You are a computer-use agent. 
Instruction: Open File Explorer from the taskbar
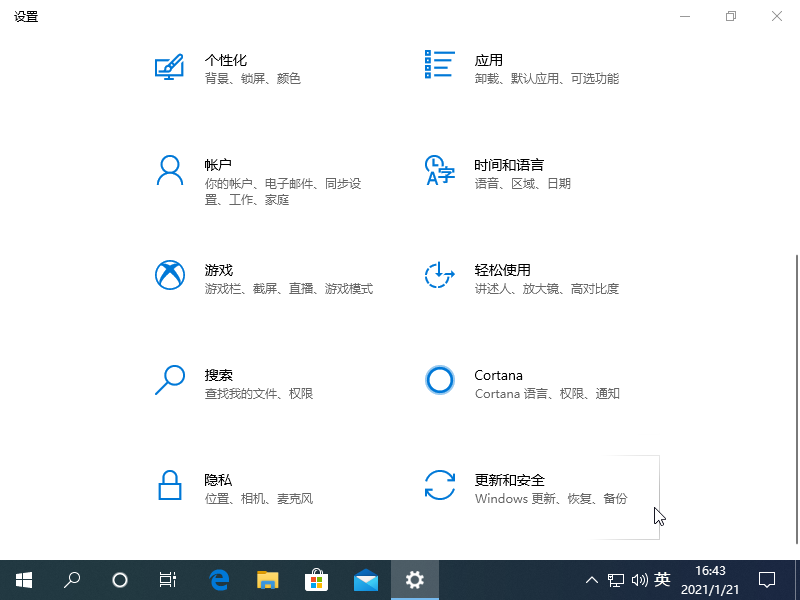(x=267, y=580)
